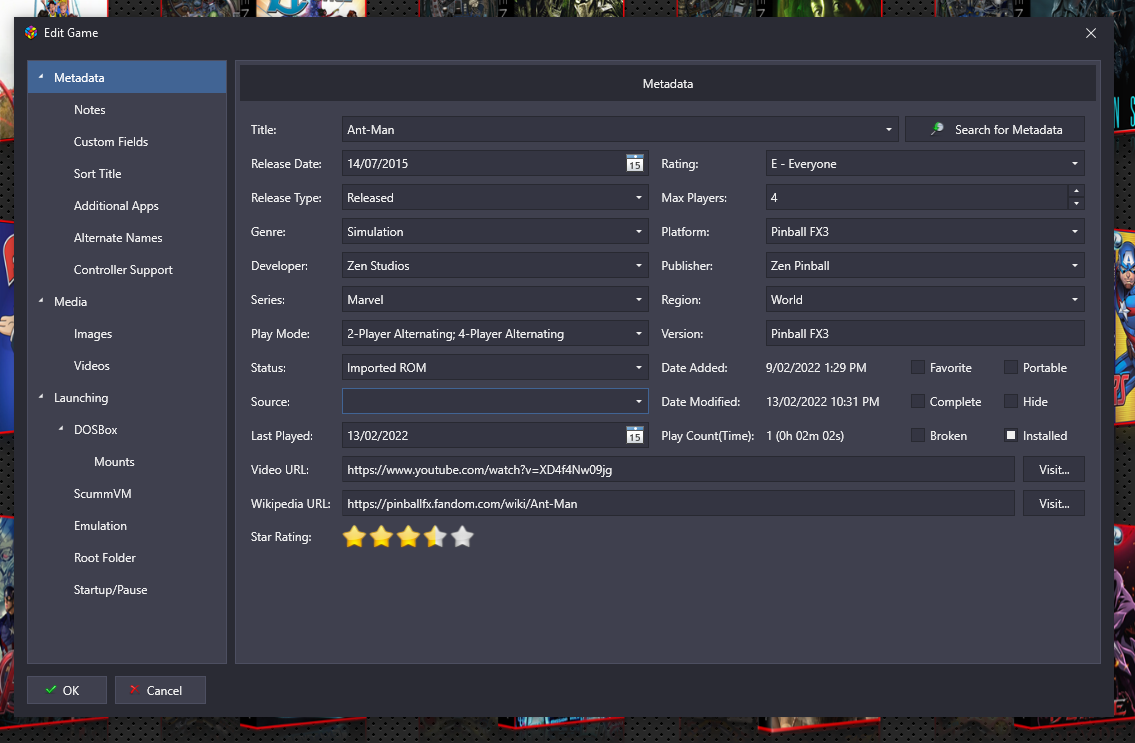
Task: Open Additional Apps section
Action: (x=116, y=206)
